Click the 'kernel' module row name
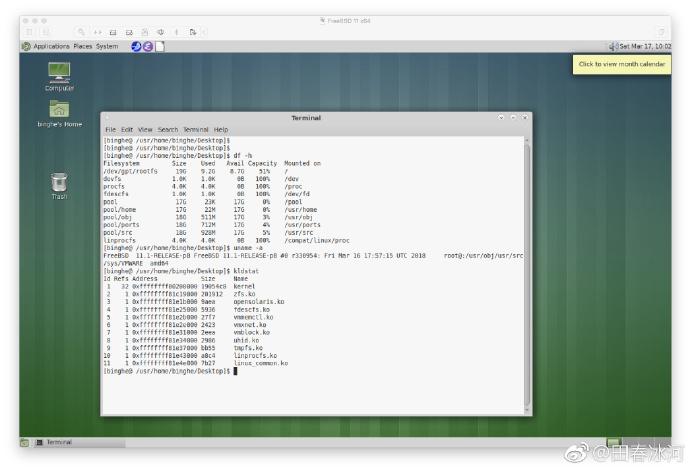 (x=244, y=286)
